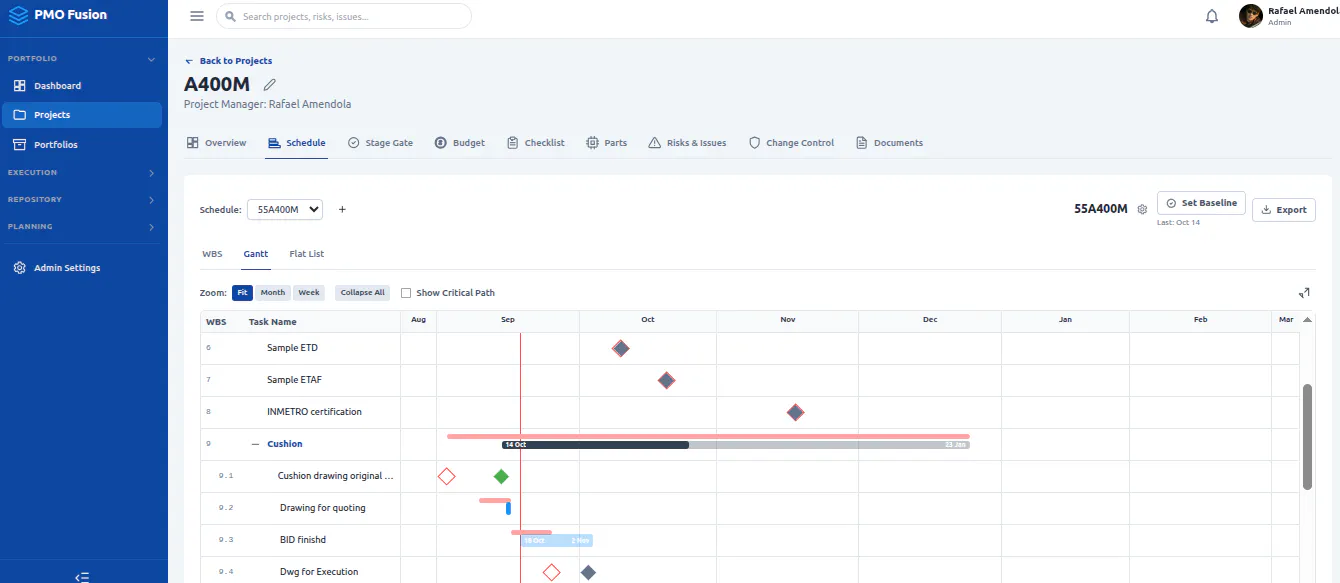Click Cushion summary dark progress bar
This screenshot has width=1340, height=583.
595,444
